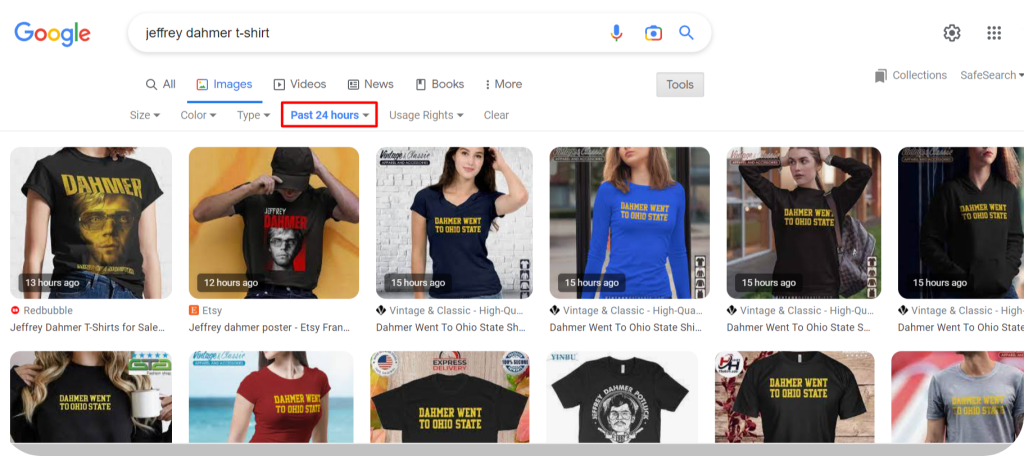Open the navy V-neck Ohio State shirt image
Viewport: 1024px width, 456px height.
coord(454,223)
